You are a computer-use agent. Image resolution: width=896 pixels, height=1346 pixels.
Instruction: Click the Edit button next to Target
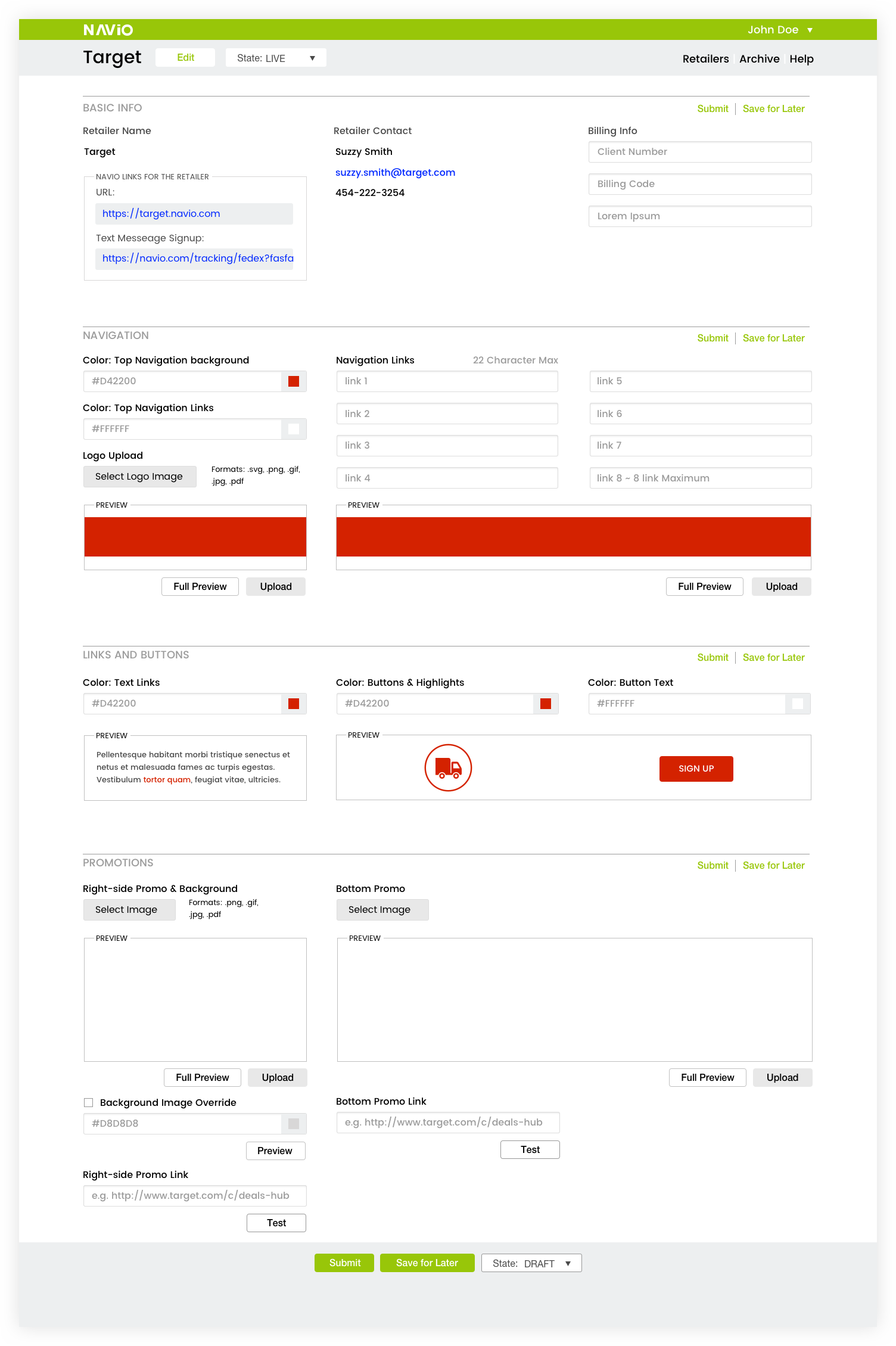[x=185, y=58]
